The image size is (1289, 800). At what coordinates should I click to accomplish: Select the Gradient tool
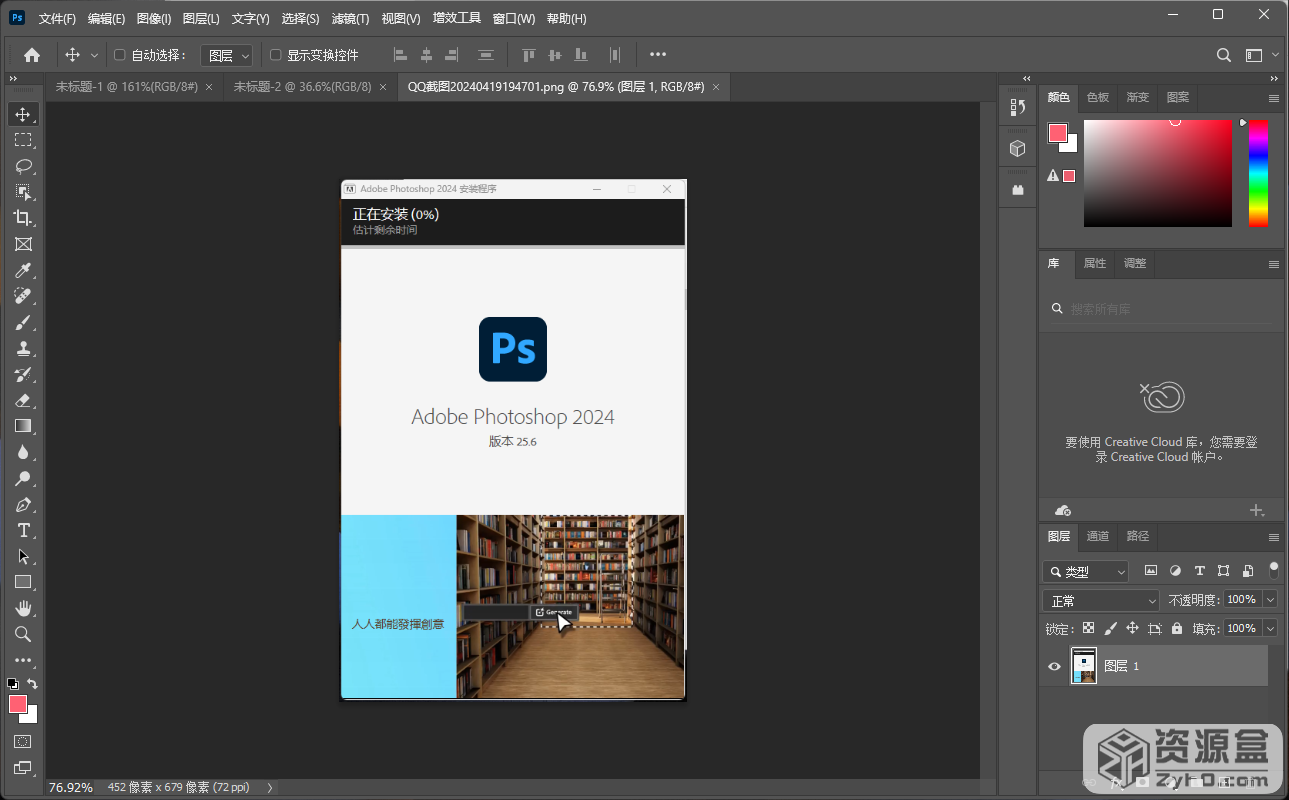point(23,426)
